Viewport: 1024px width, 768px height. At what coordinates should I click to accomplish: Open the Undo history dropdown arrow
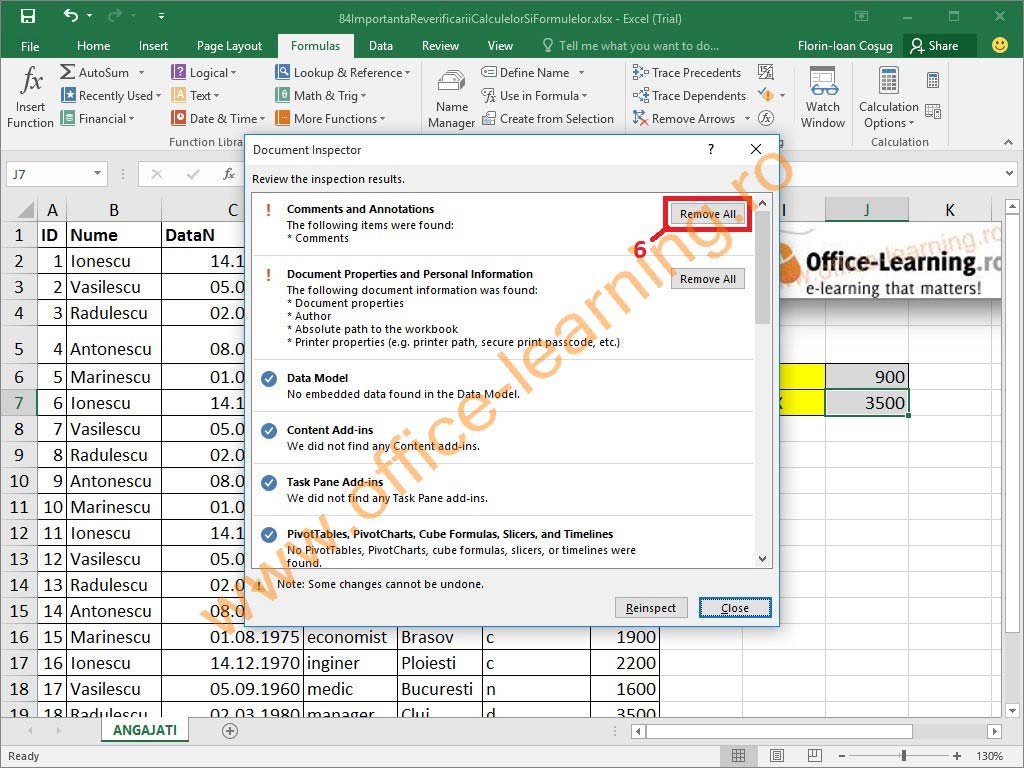(89, 16)
